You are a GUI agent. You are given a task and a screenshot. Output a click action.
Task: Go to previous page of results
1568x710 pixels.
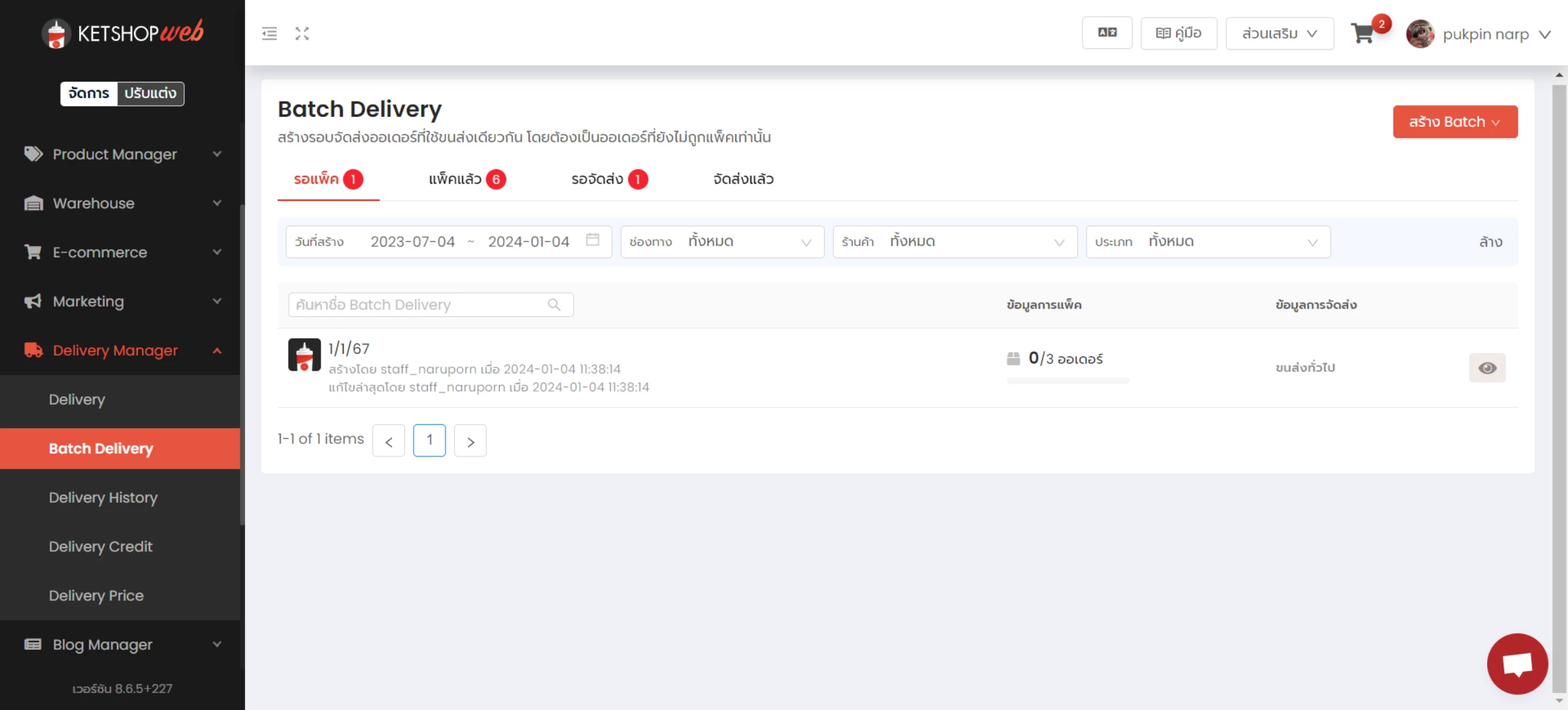[x=389, y=441]
